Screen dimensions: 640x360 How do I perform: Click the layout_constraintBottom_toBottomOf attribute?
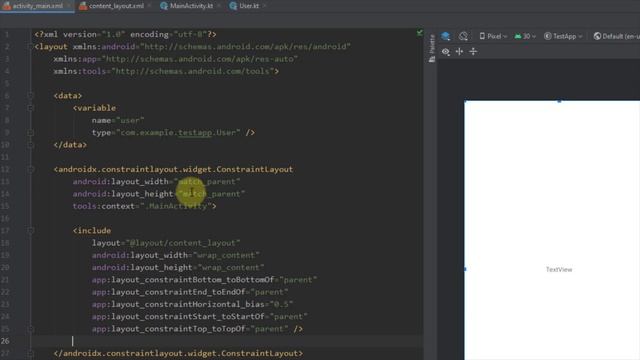coord(204,280)
